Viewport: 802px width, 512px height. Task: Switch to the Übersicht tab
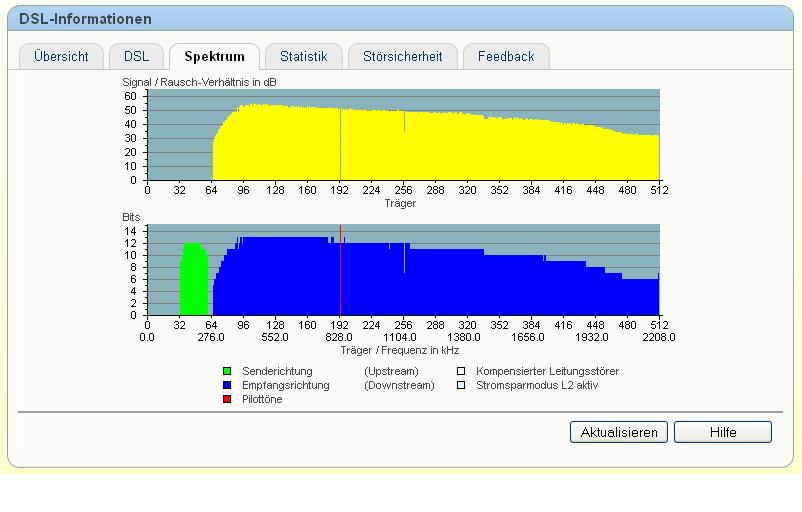(61, 56)
